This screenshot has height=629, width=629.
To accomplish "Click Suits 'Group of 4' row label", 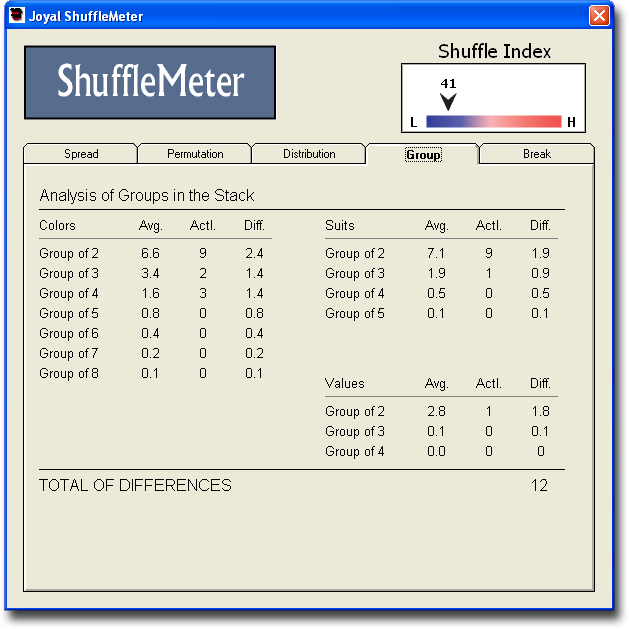I will (x=355, y=294).
